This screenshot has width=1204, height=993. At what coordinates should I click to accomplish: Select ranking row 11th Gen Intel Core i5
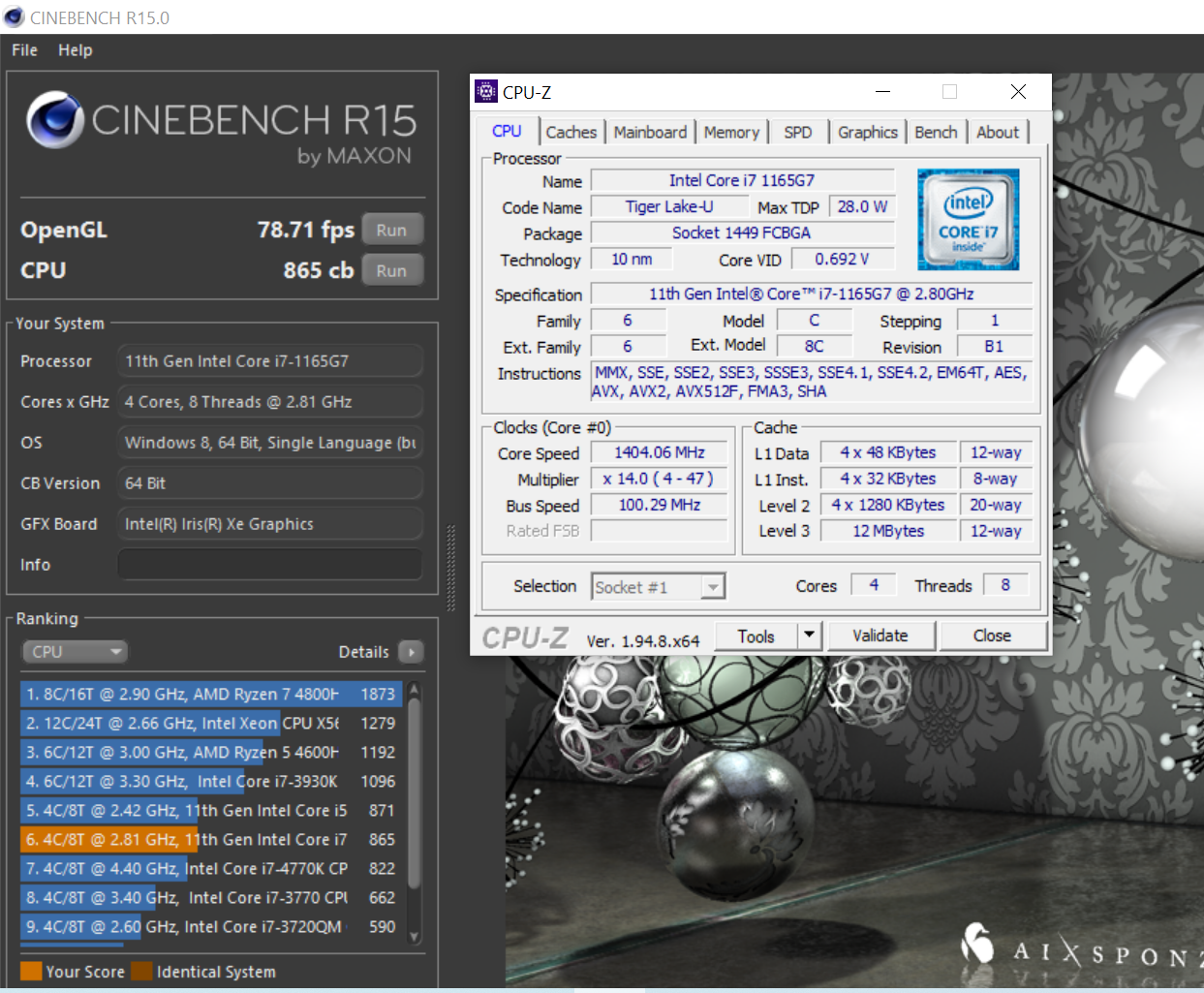tap(211, 810)
